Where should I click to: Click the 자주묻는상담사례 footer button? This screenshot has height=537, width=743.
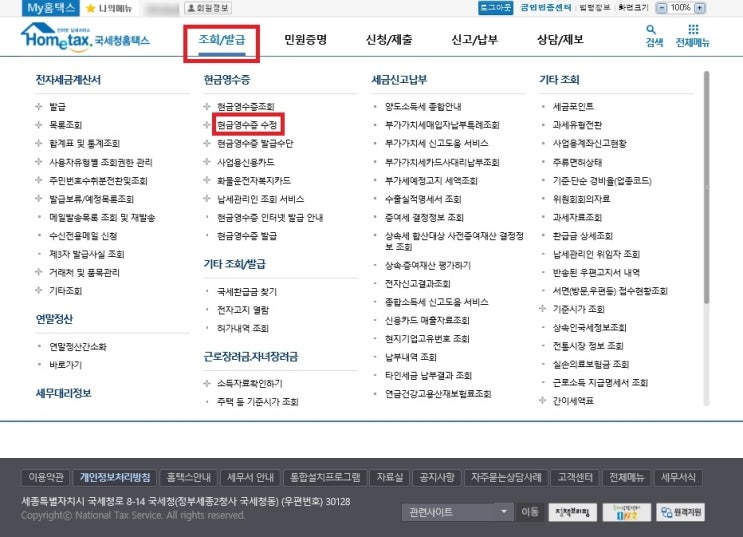click(x=506, y=477)
